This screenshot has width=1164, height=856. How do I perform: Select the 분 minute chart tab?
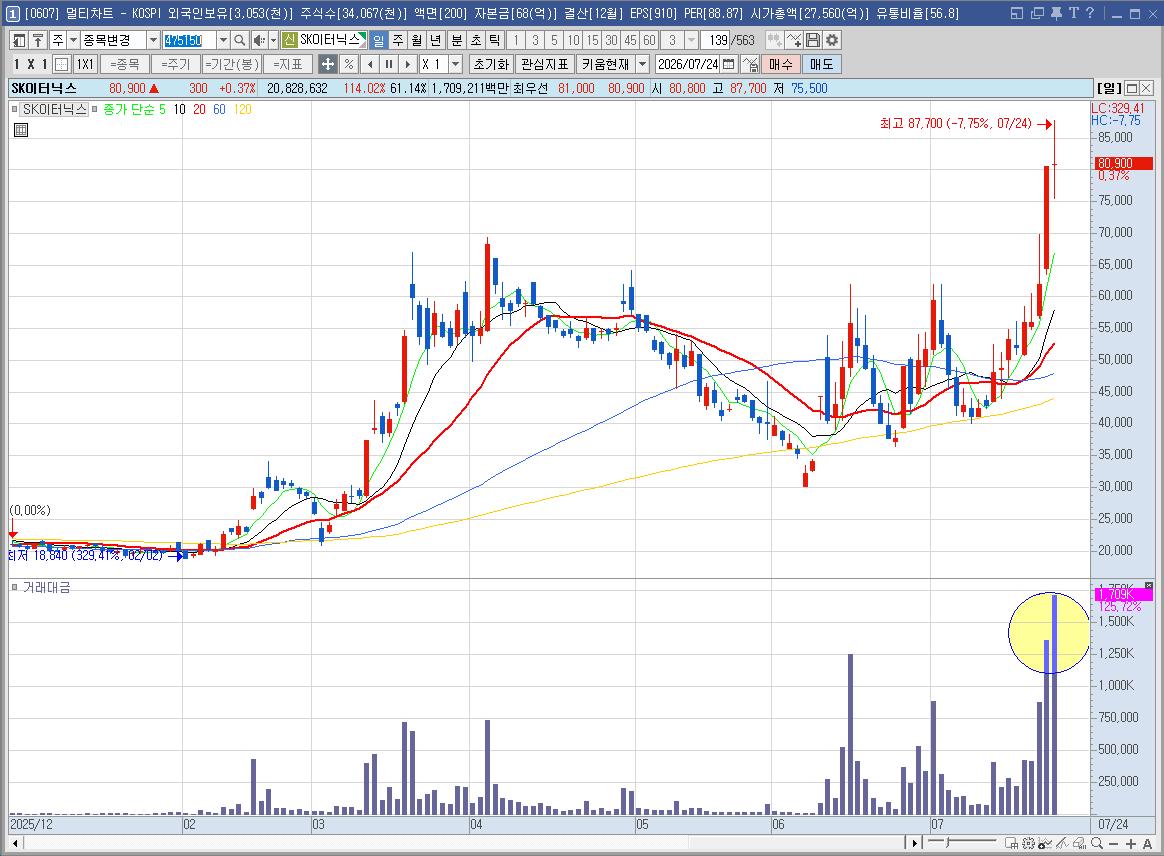pyautogui.click(x=456, y=40)
